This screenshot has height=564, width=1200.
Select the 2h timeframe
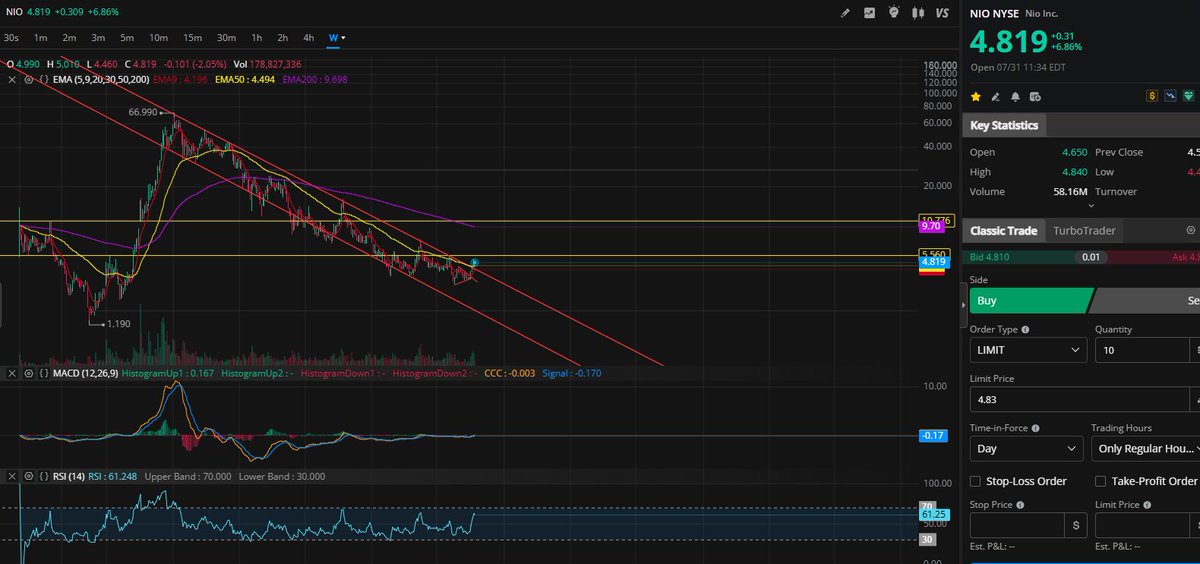click(x=283, y=38)
